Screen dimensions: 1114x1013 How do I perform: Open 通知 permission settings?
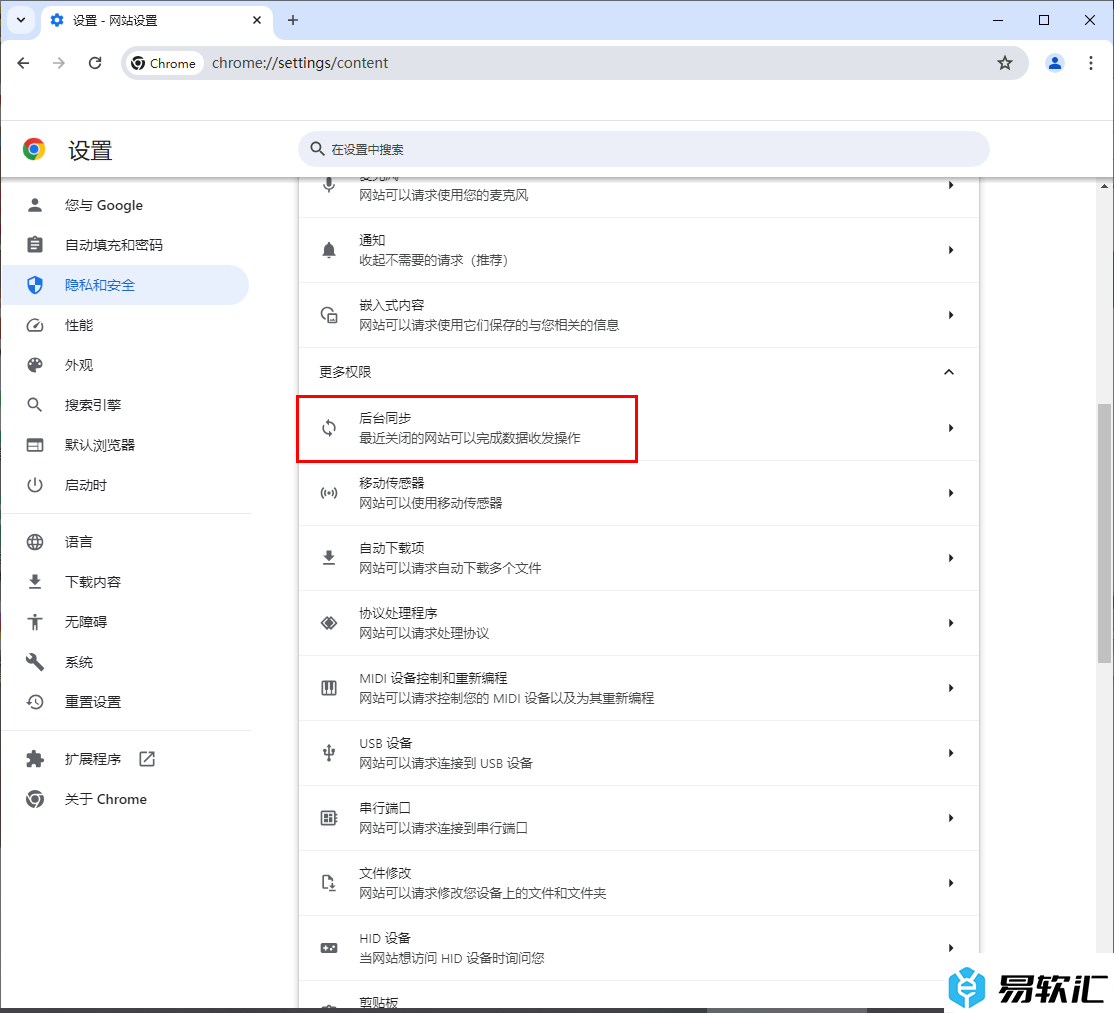coord(638,250)
